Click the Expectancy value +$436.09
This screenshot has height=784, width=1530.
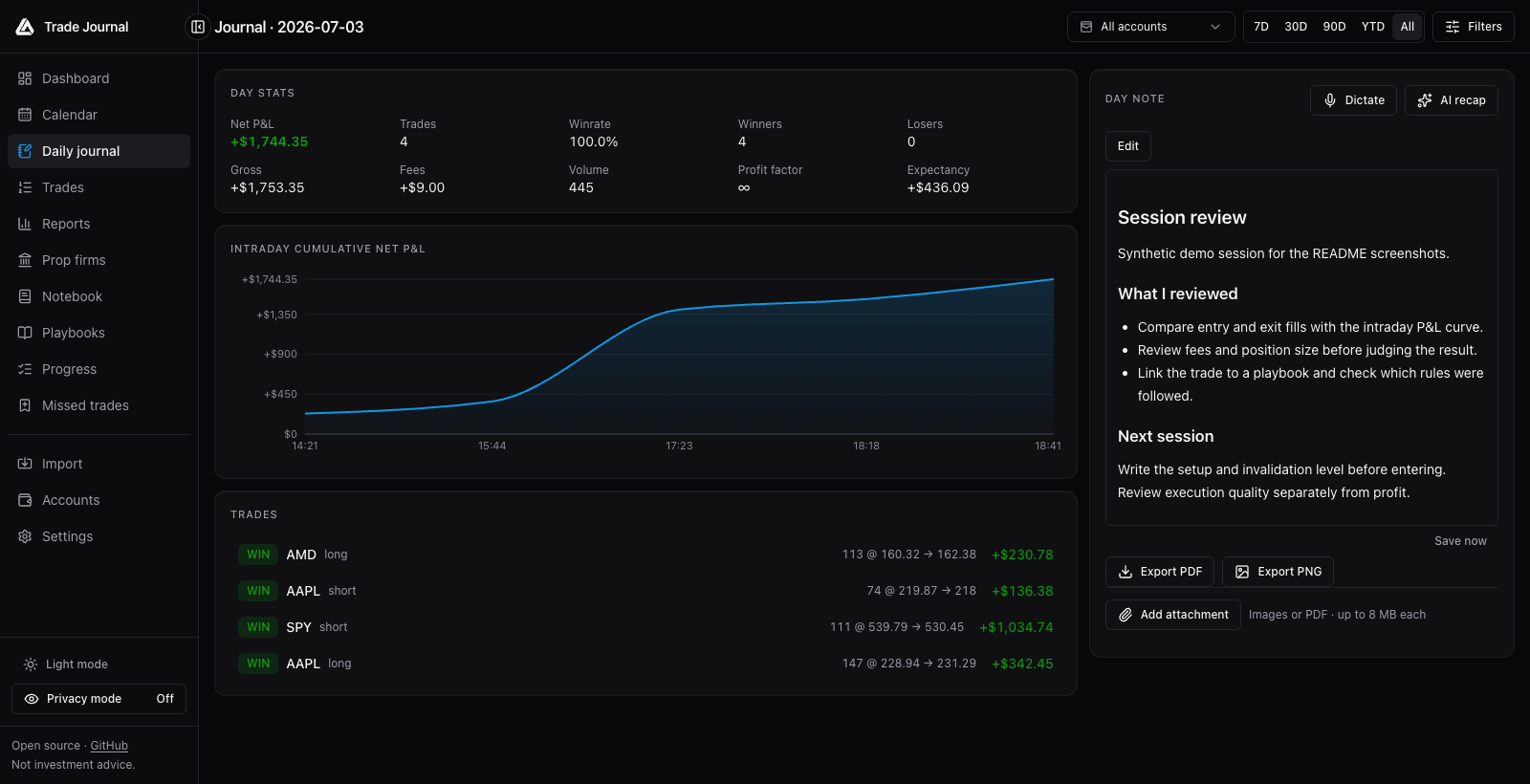[x=938, y=187]
